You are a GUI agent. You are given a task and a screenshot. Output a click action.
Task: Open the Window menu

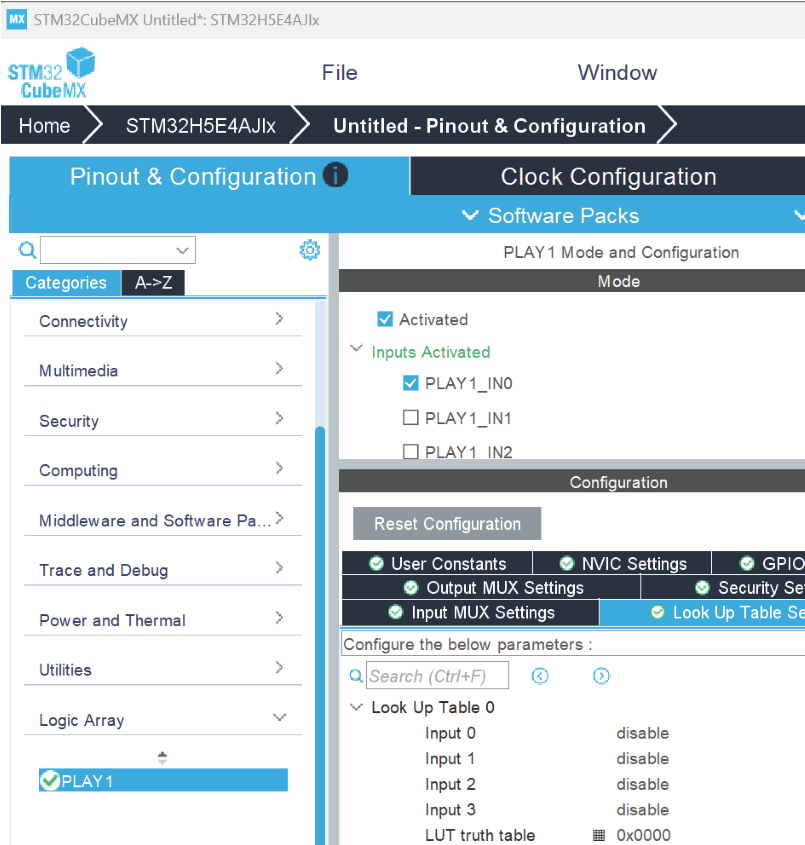tap(617, 73)
